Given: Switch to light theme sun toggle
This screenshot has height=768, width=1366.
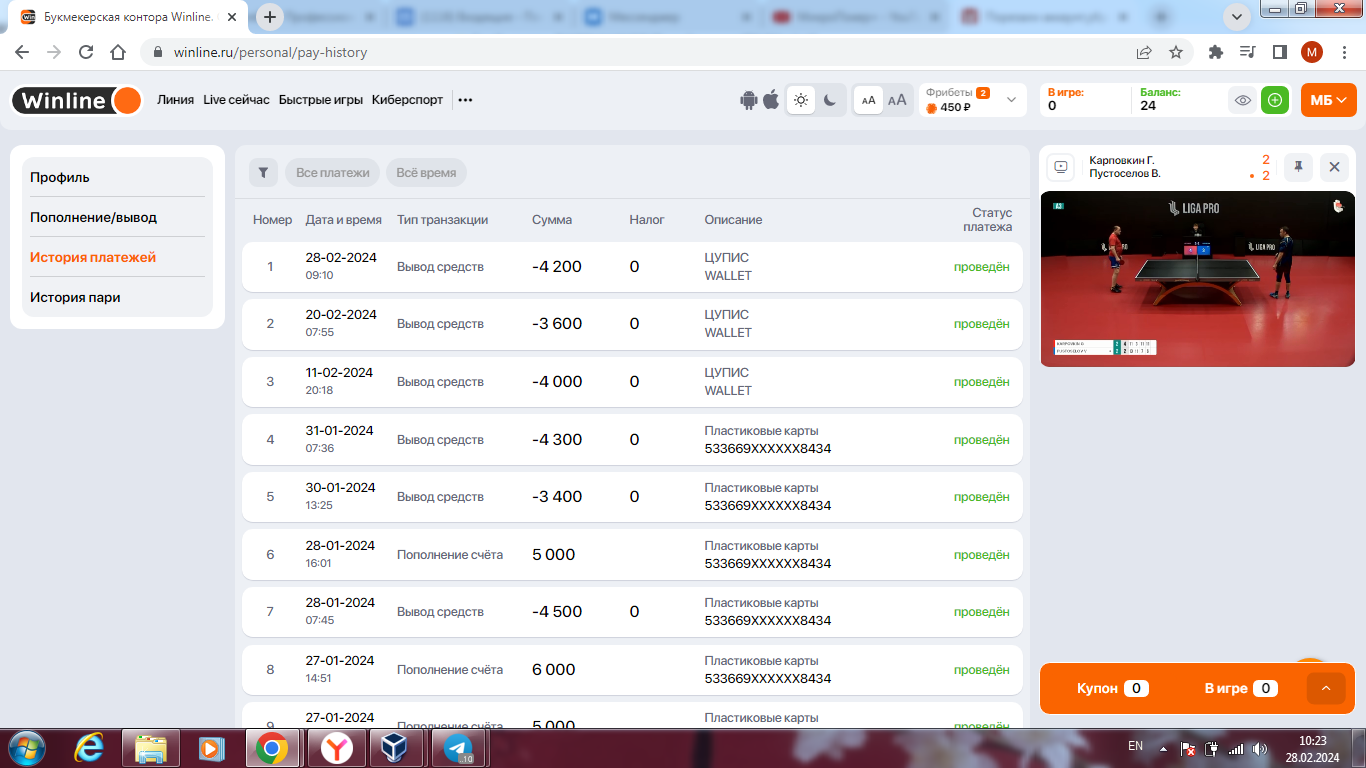Looking at the screenshot, I should [x=801, y=100].
